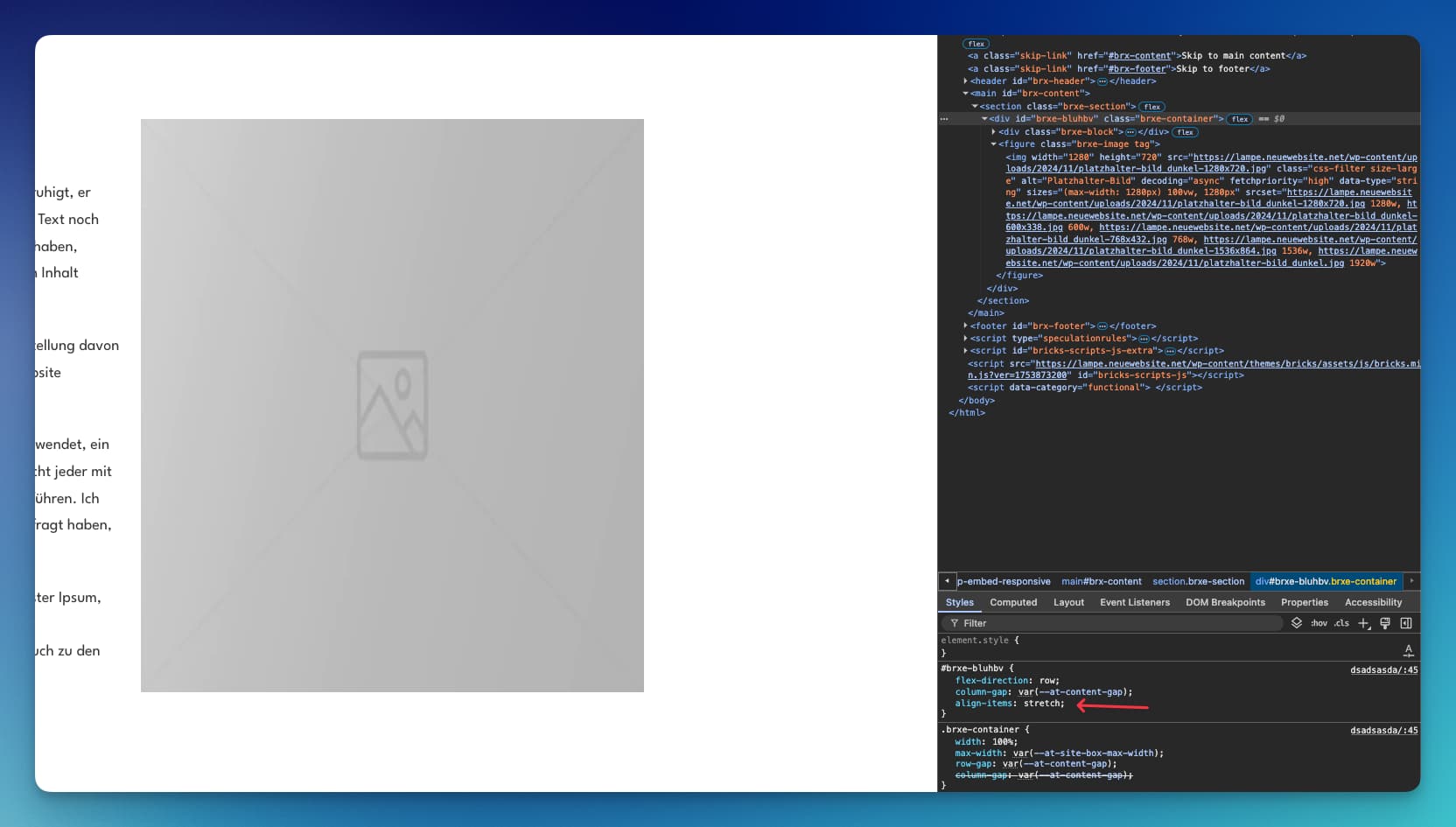
Task: Click the Filter styles input field
Action: click(x=1113, y=623)
